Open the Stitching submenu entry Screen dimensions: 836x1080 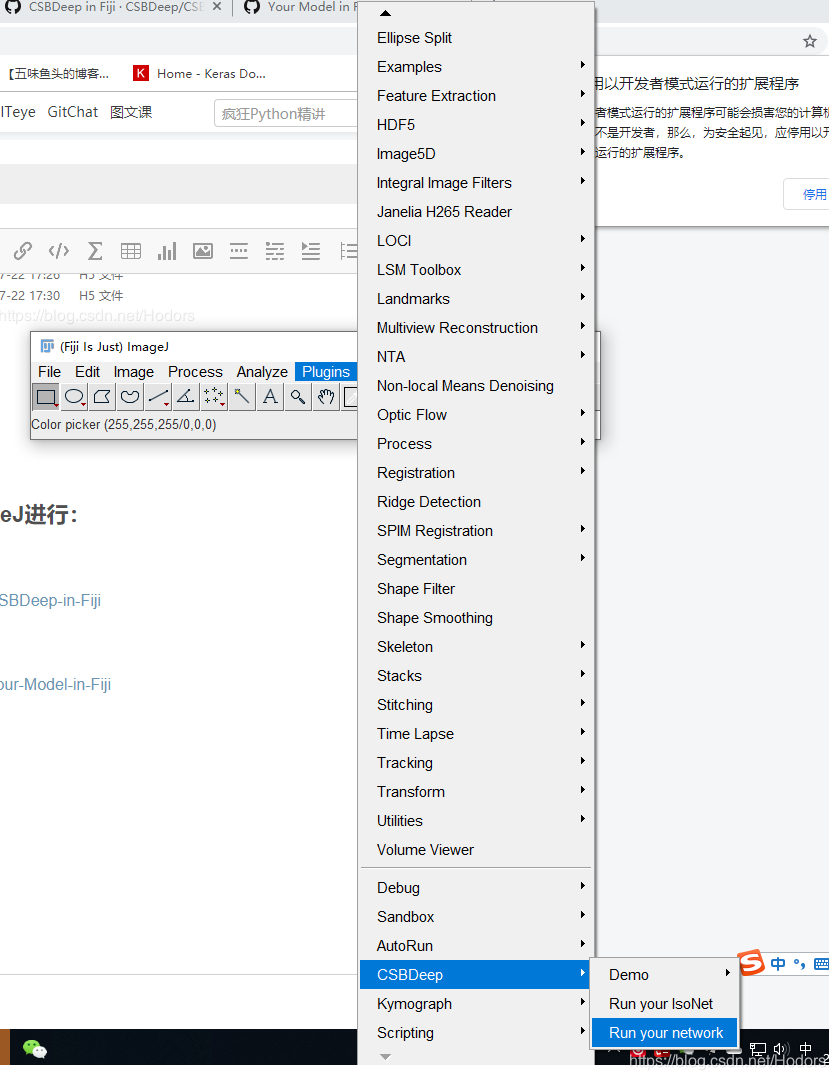(x=475, y=705)
